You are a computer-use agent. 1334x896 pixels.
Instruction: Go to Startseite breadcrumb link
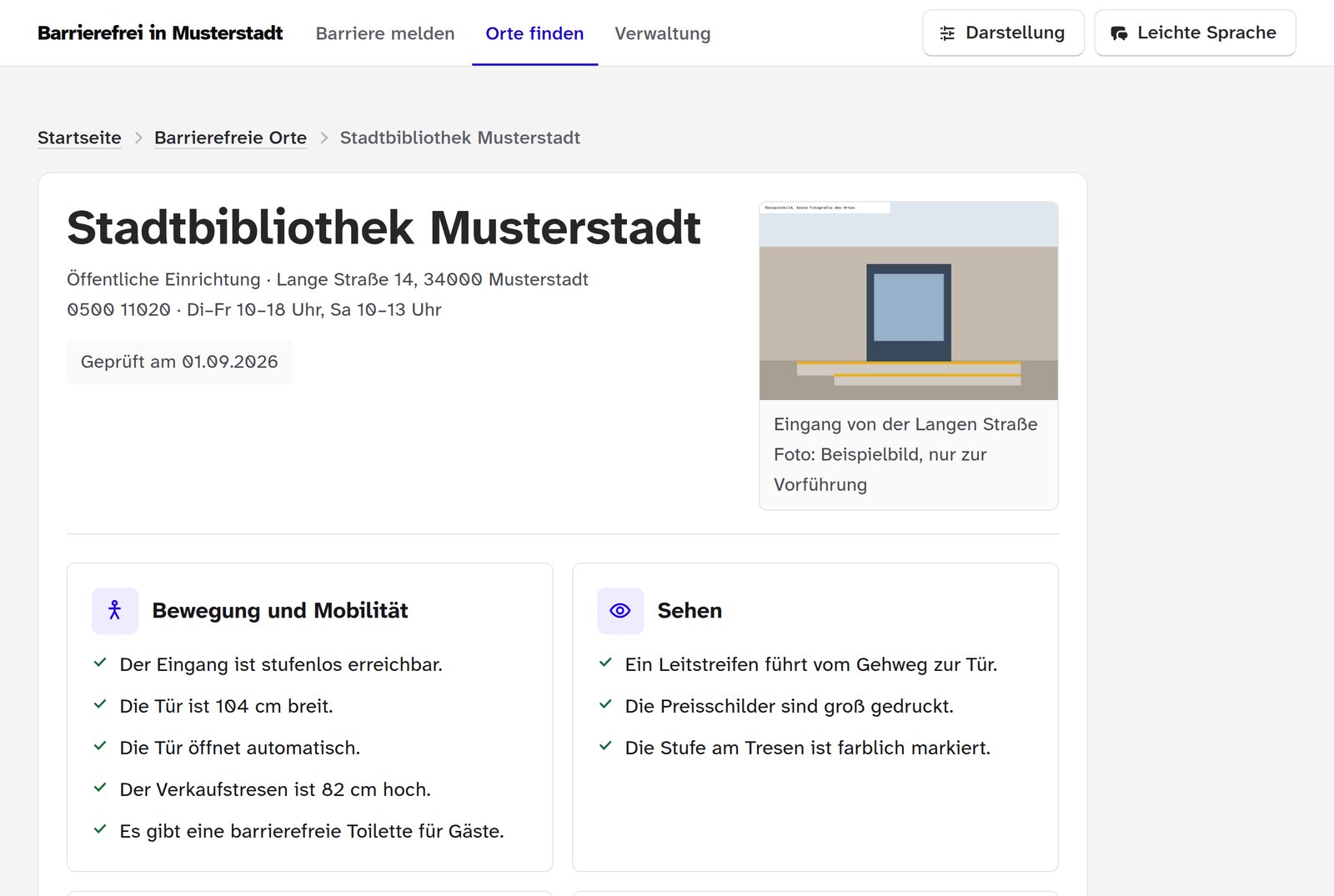click(79, 138)
